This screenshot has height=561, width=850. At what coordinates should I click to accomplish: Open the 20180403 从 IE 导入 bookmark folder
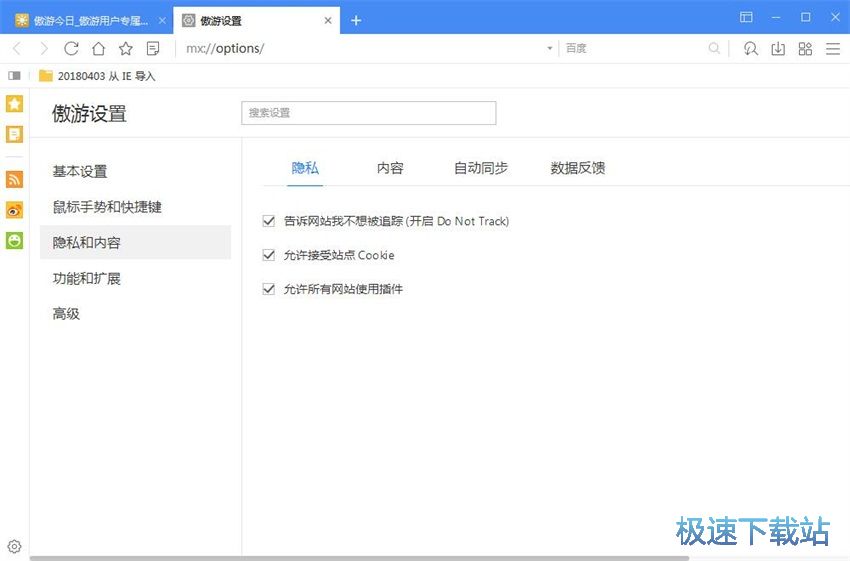(98, 76)
